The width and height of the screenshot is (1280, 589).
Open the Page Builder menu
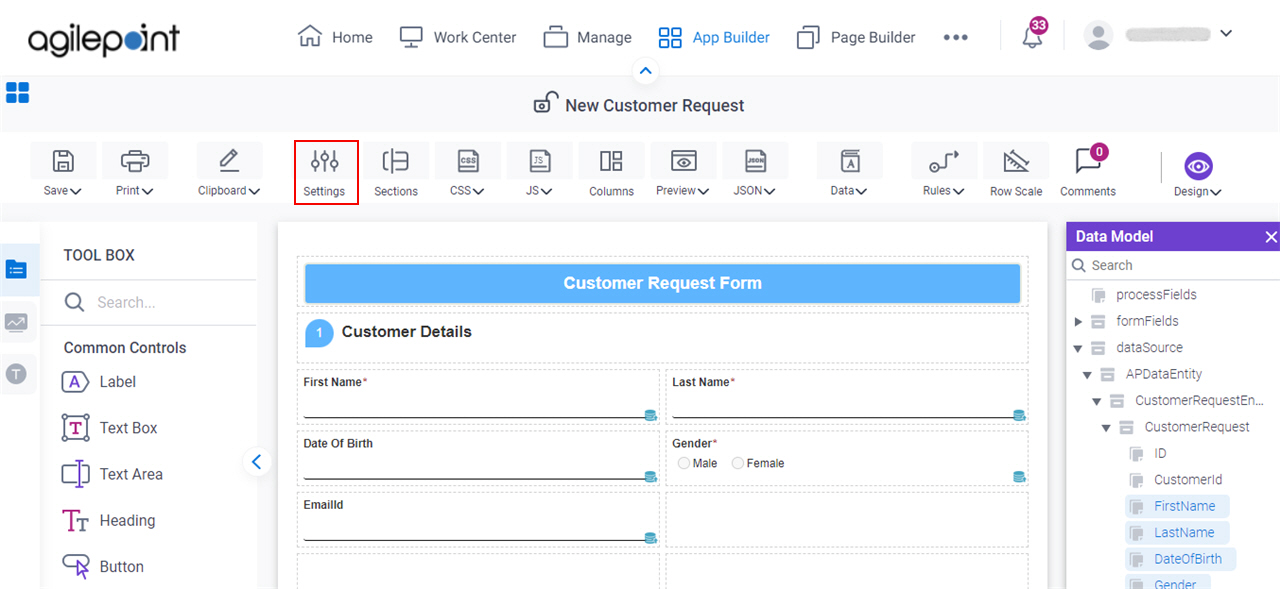pos(856,37)
